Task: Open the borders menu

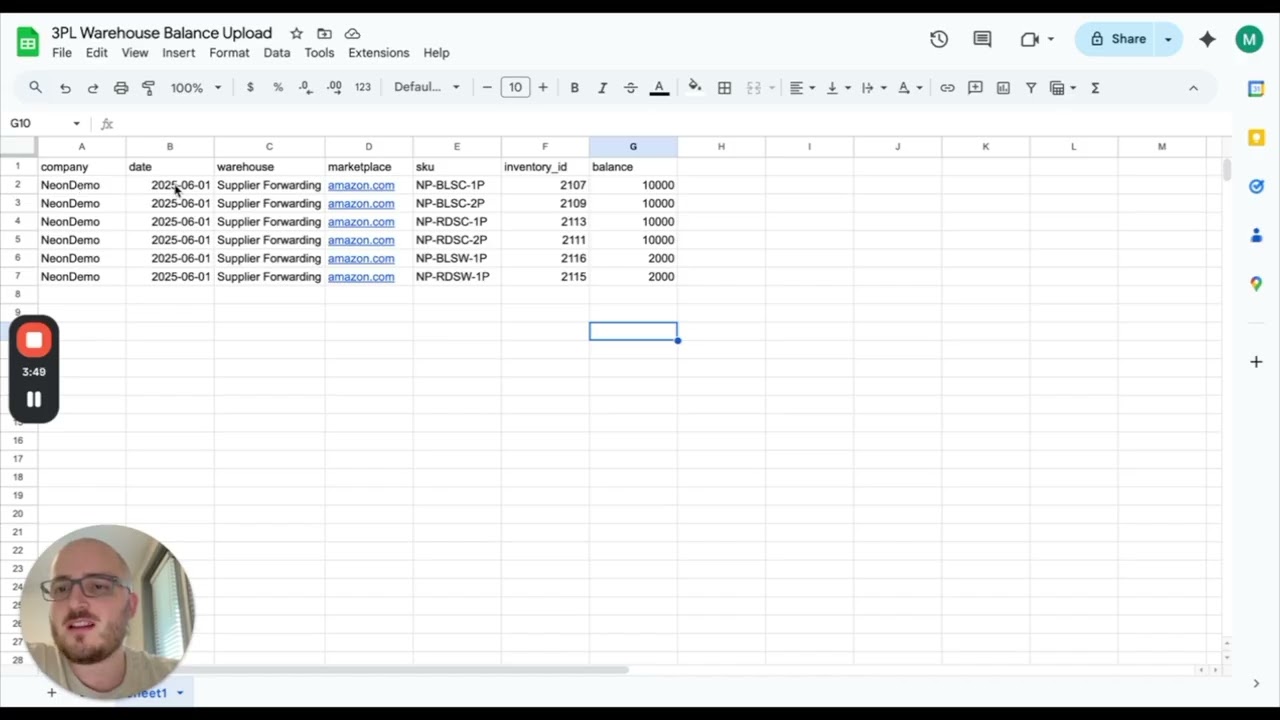Action: [724, 88]
